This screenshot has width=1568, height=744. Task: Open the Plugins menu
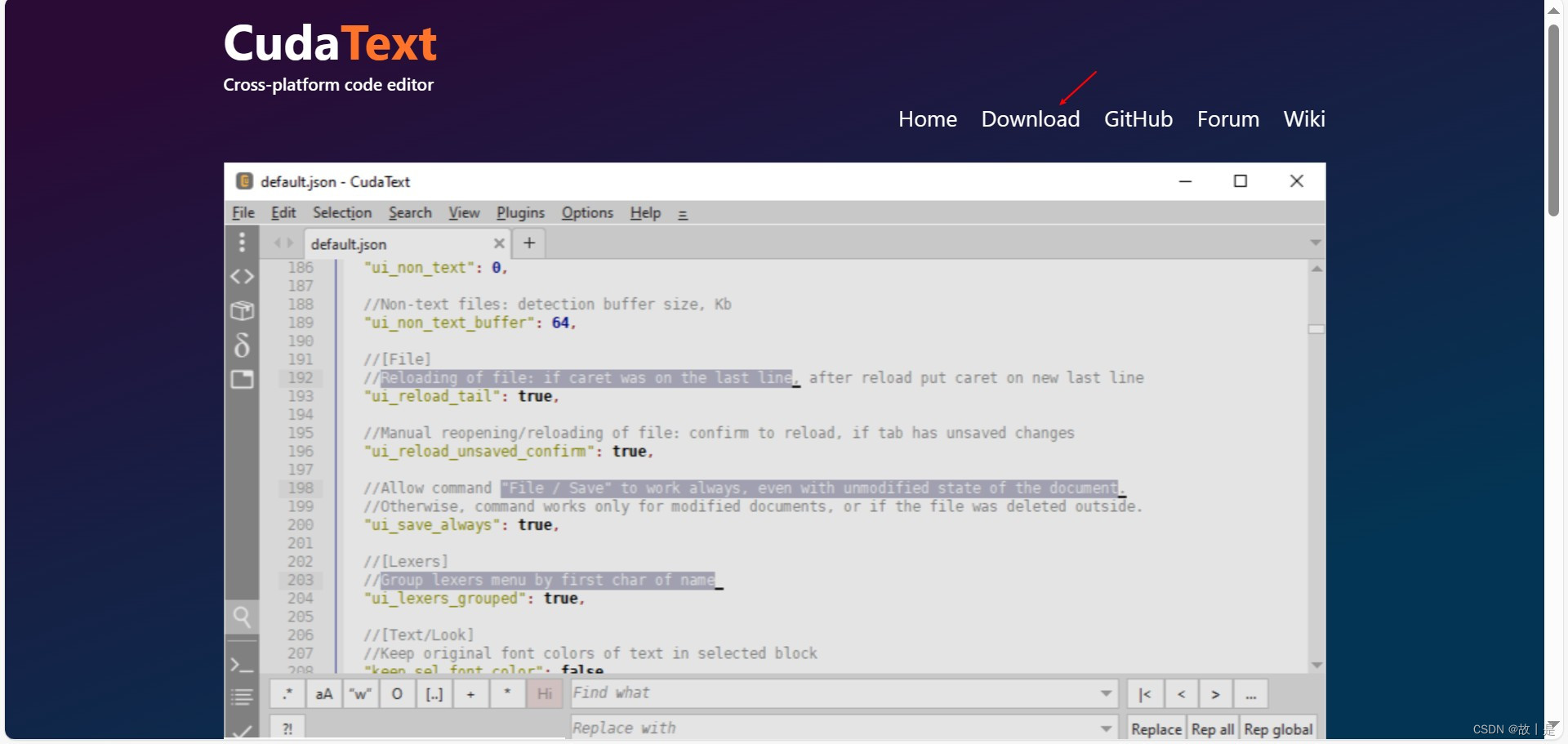click(x=520, y=213)
